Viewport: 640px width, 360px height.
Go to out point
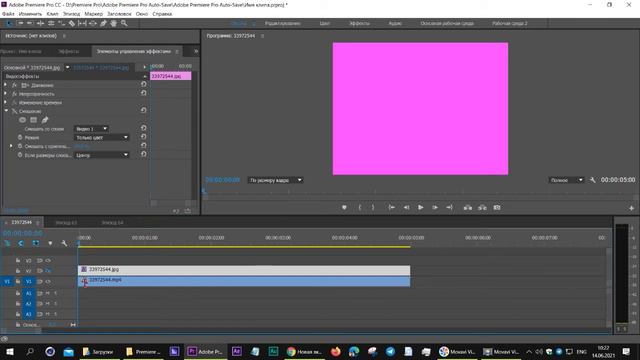[449, 208]
